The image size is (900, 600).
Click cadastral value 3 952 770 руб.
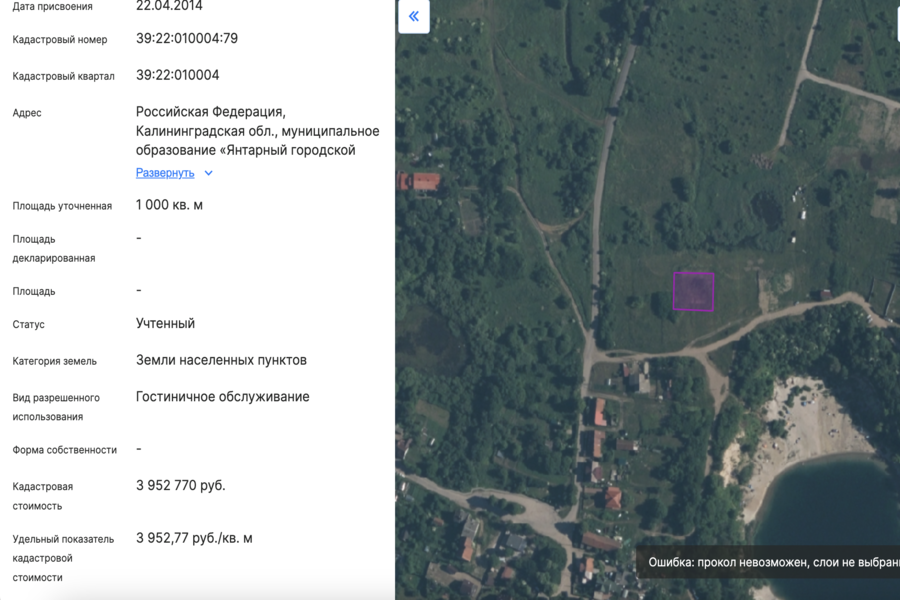pos(181,486)
